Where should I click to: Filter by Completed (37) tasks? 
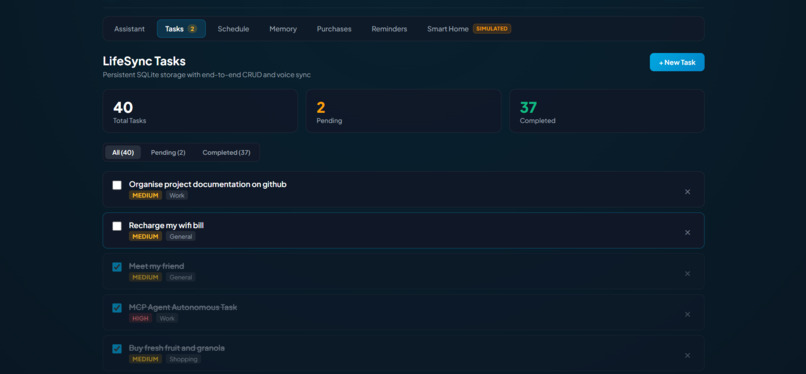click(227, 153)
